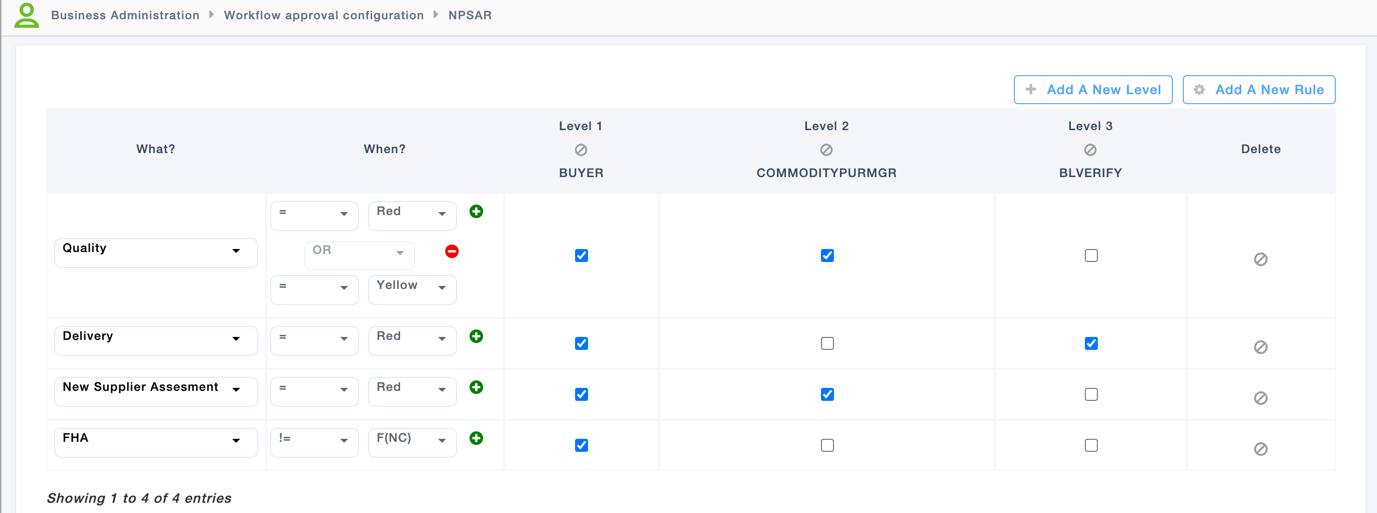Screen dimensions: 1377x513
Task: Open the FHA != operator dropdown
Action: (x=314, y=440)
